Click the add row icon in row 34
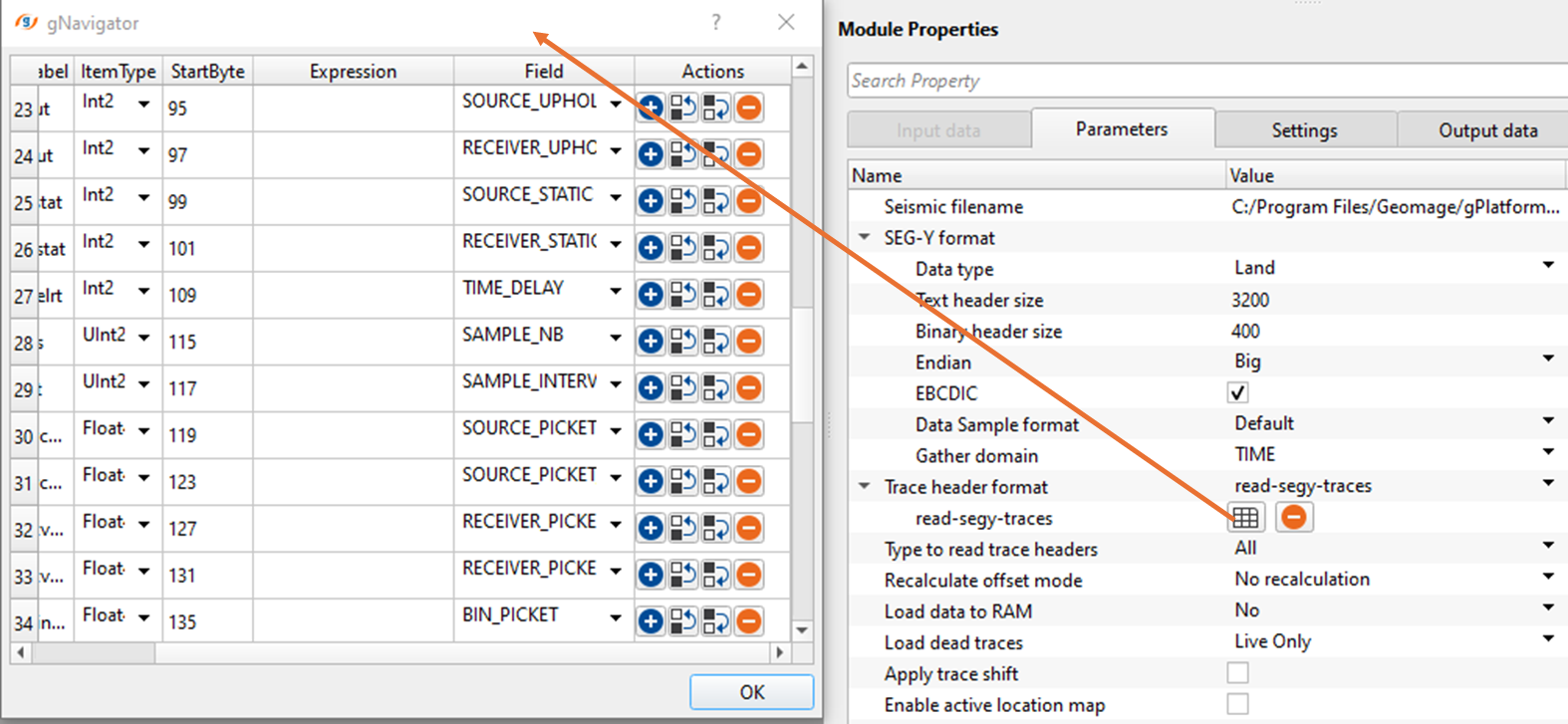The height and width of the screenshot is (724, 1568). (651, 621)
